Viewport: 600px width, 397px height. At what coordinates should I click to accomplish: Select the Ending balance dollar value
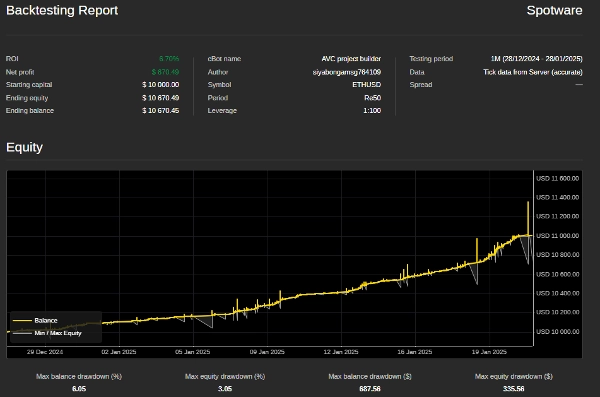[161, 111]
